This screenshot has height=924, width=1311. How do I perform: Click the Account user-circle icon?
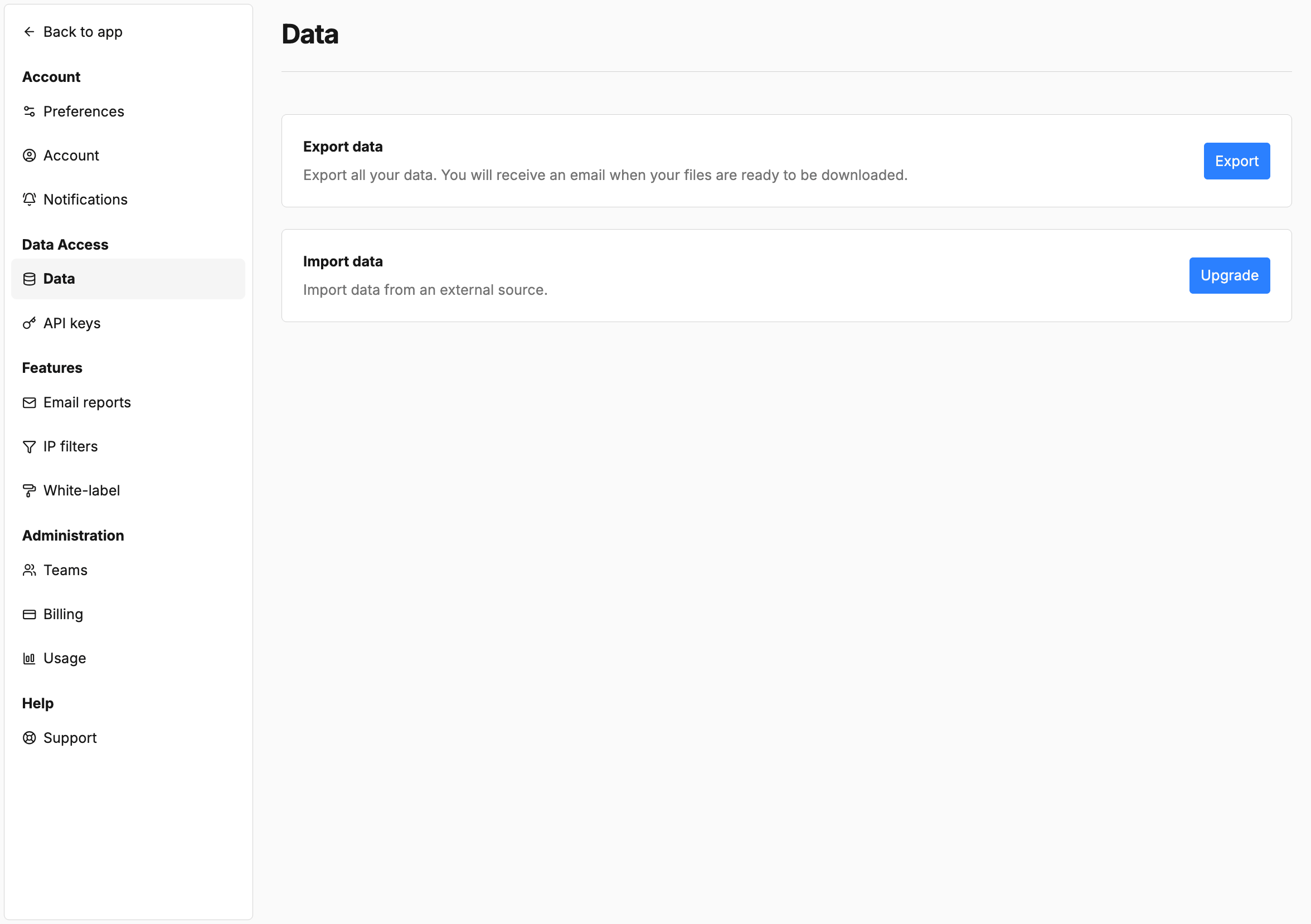coord(29,155)
